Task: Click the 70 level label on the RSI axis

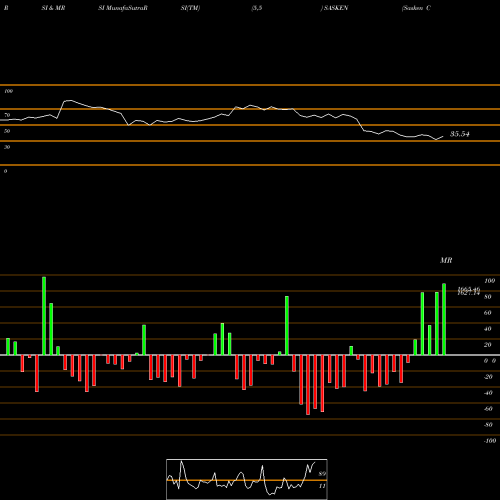Action: coord(7,115)
